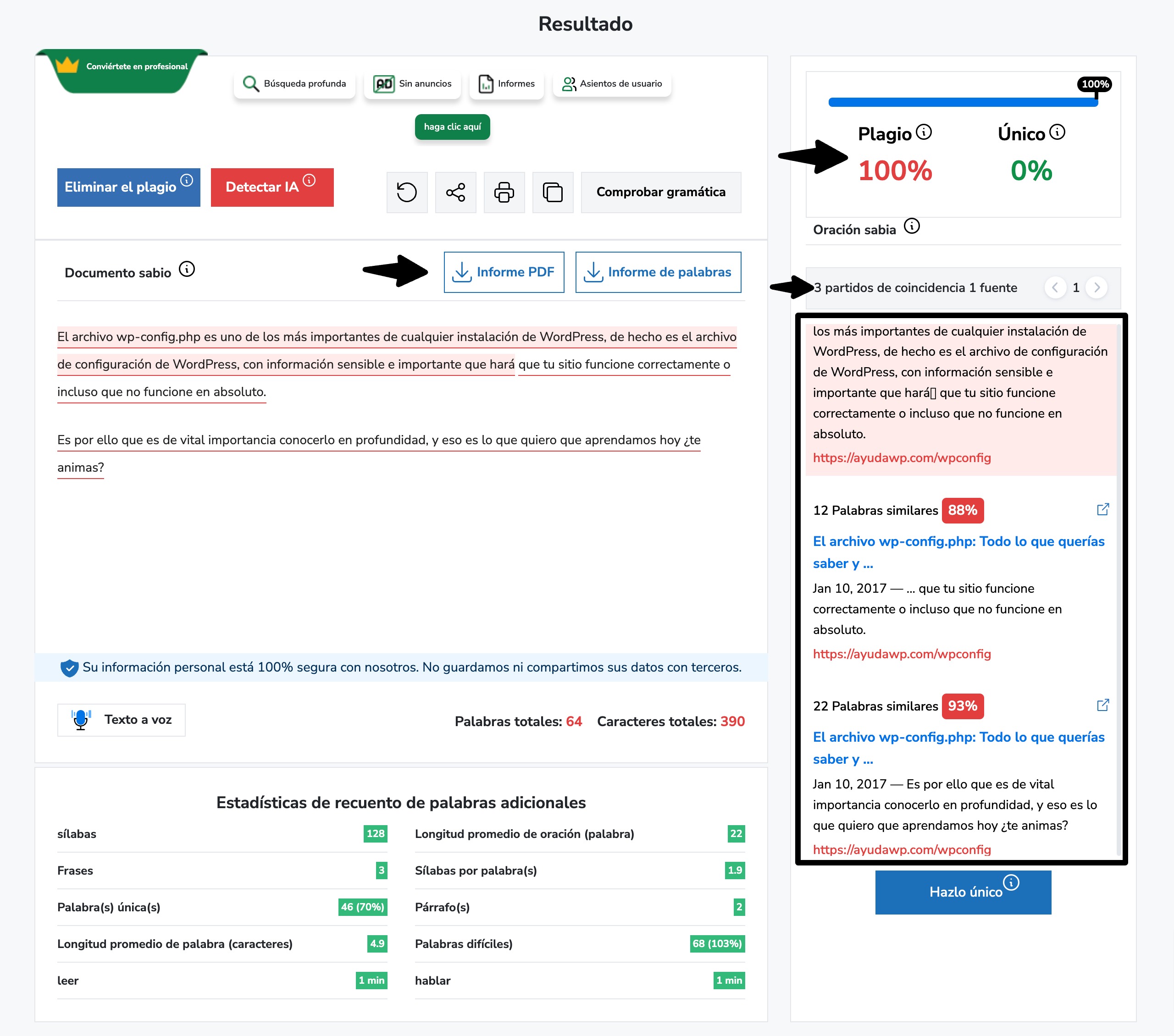Download the Informe de palabras report
This screenshot has width=1174, height=1036.
[x=658, y=272]
